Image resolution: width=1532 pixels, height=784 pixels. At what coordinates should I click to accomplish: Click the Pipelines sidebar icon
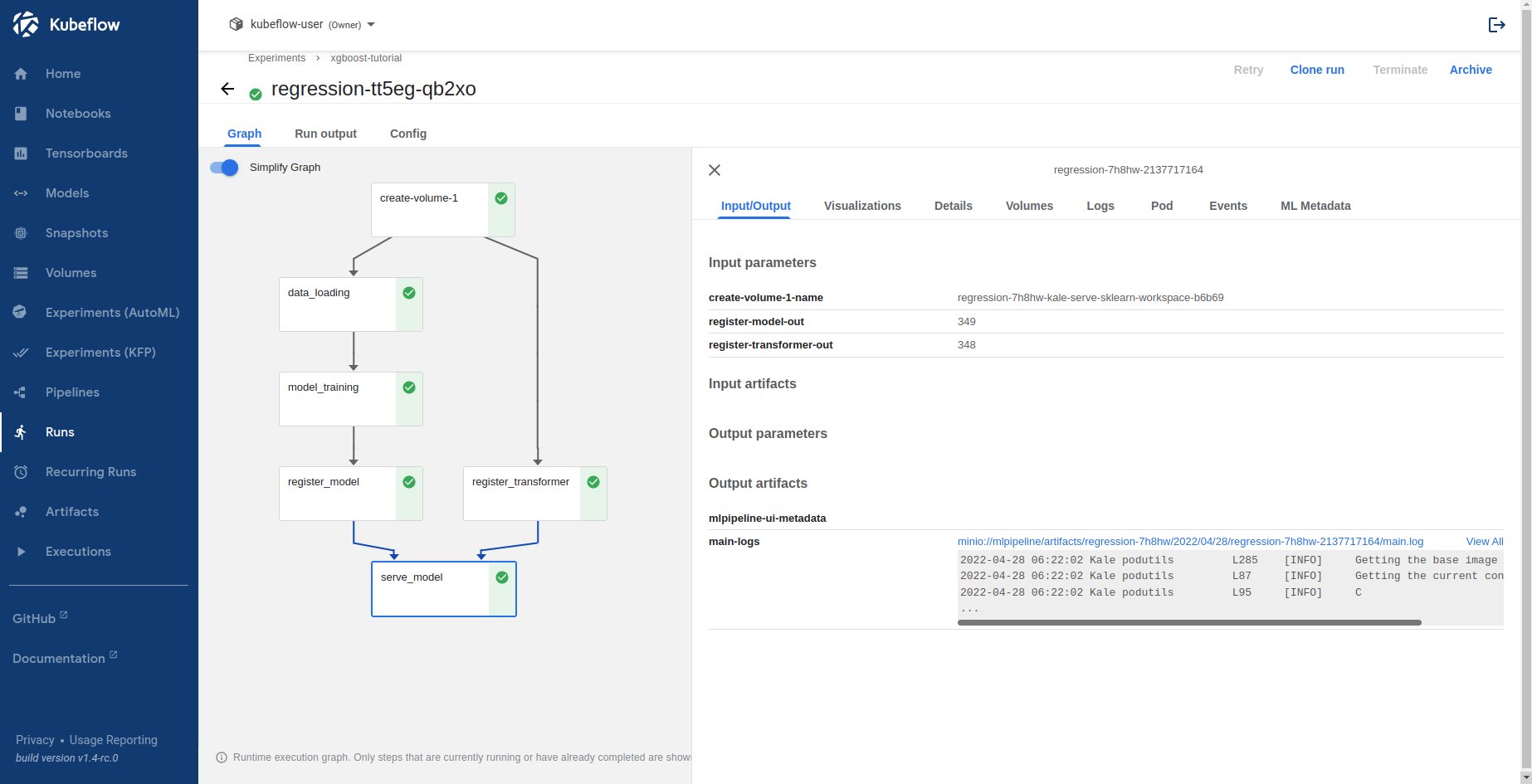click(21, 392)
